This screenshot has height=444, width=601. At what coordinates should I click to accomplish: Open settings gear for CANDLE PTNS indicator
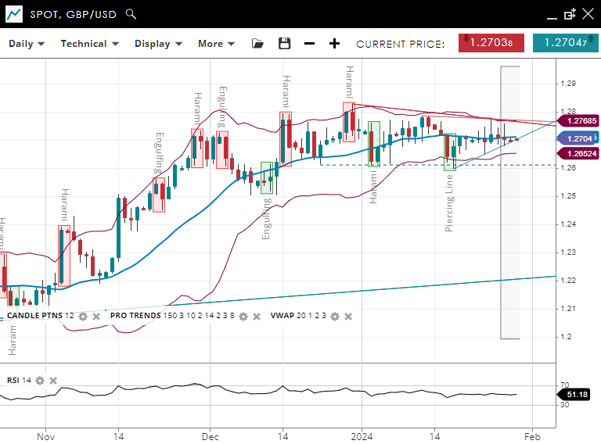pos(83,316)
